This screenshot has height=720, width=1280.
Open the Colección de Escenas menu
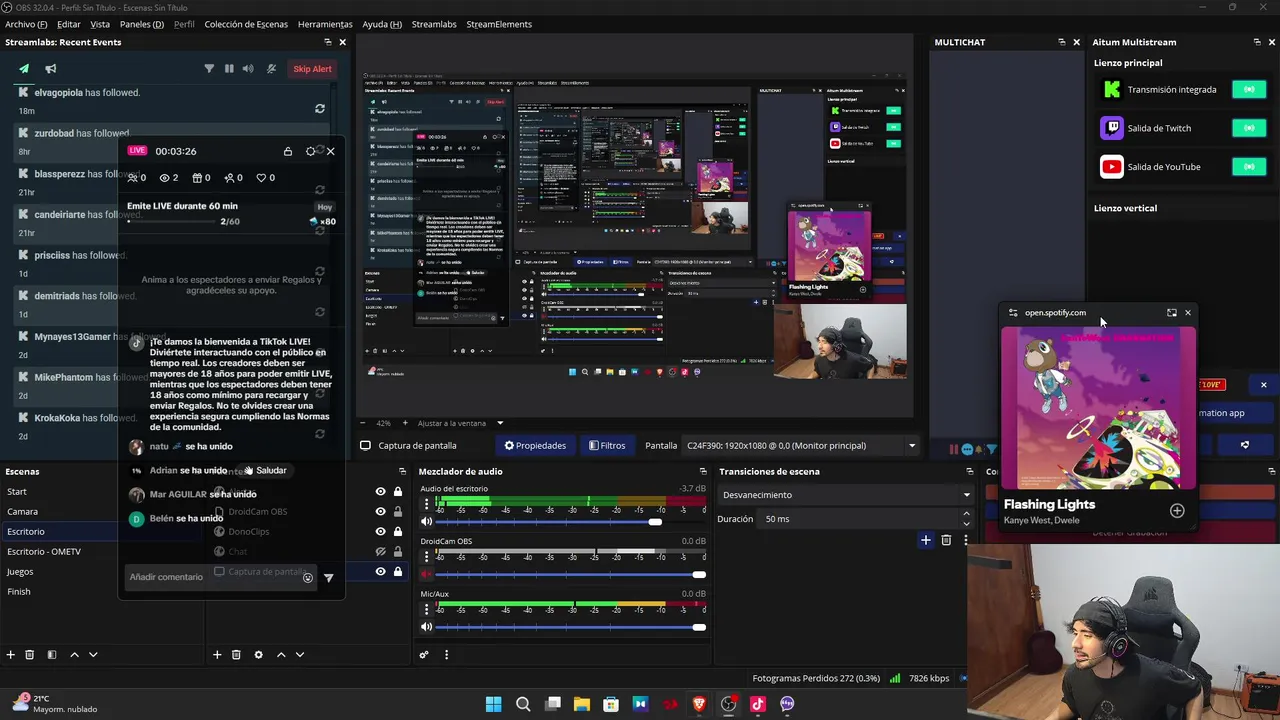pyautogui.click(x=246, y=24)
